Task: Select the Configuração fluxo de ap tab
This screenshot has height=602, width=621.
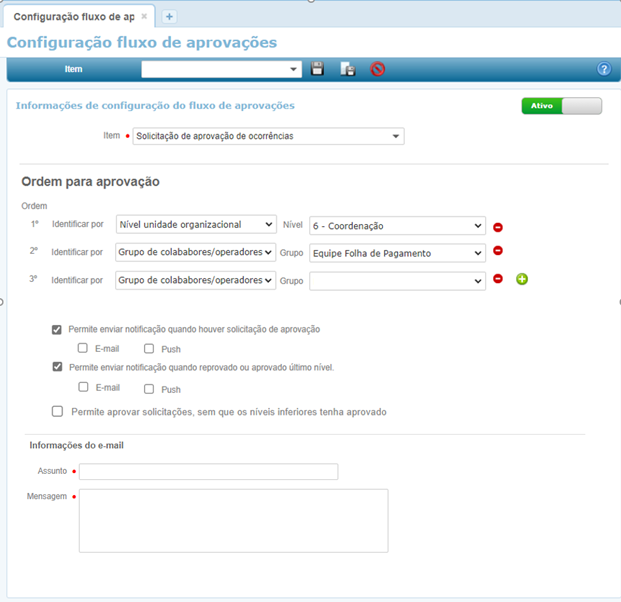Action: (x=73, y=16)
